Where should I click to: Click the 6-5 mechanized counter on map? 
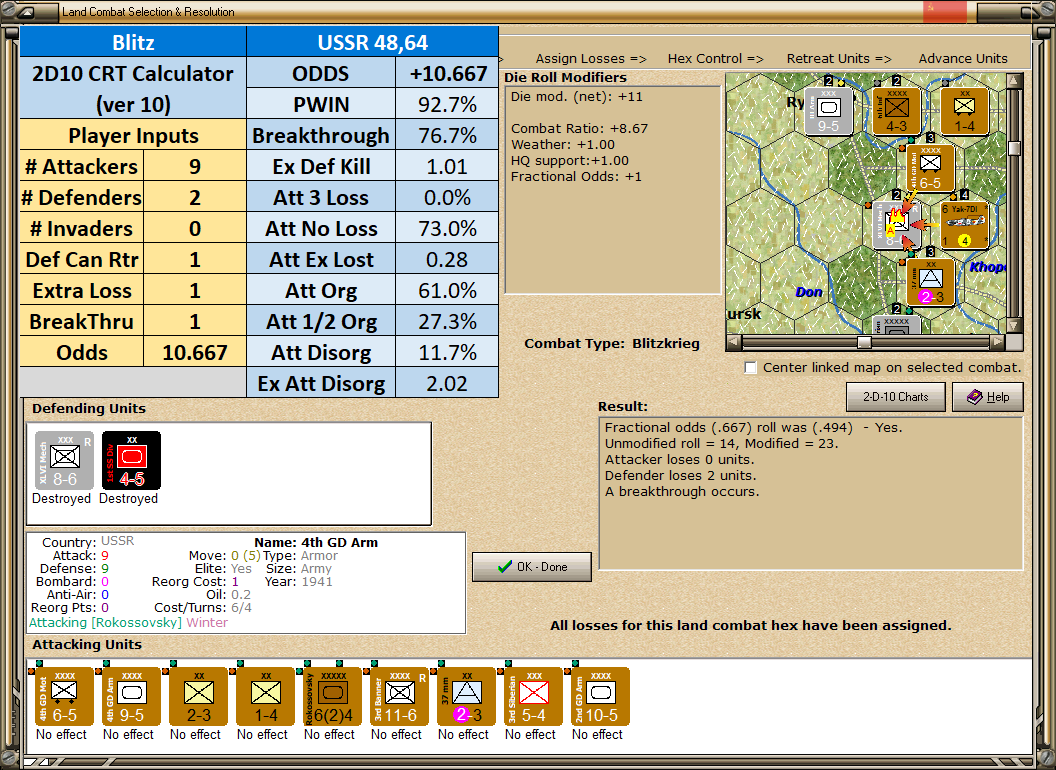point(930,168)
